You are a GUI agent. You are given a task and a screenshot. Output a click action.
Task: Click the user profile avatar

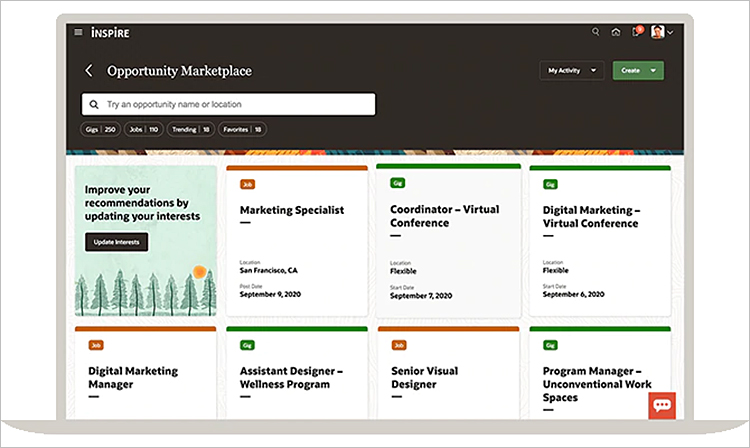click(658, 32)
